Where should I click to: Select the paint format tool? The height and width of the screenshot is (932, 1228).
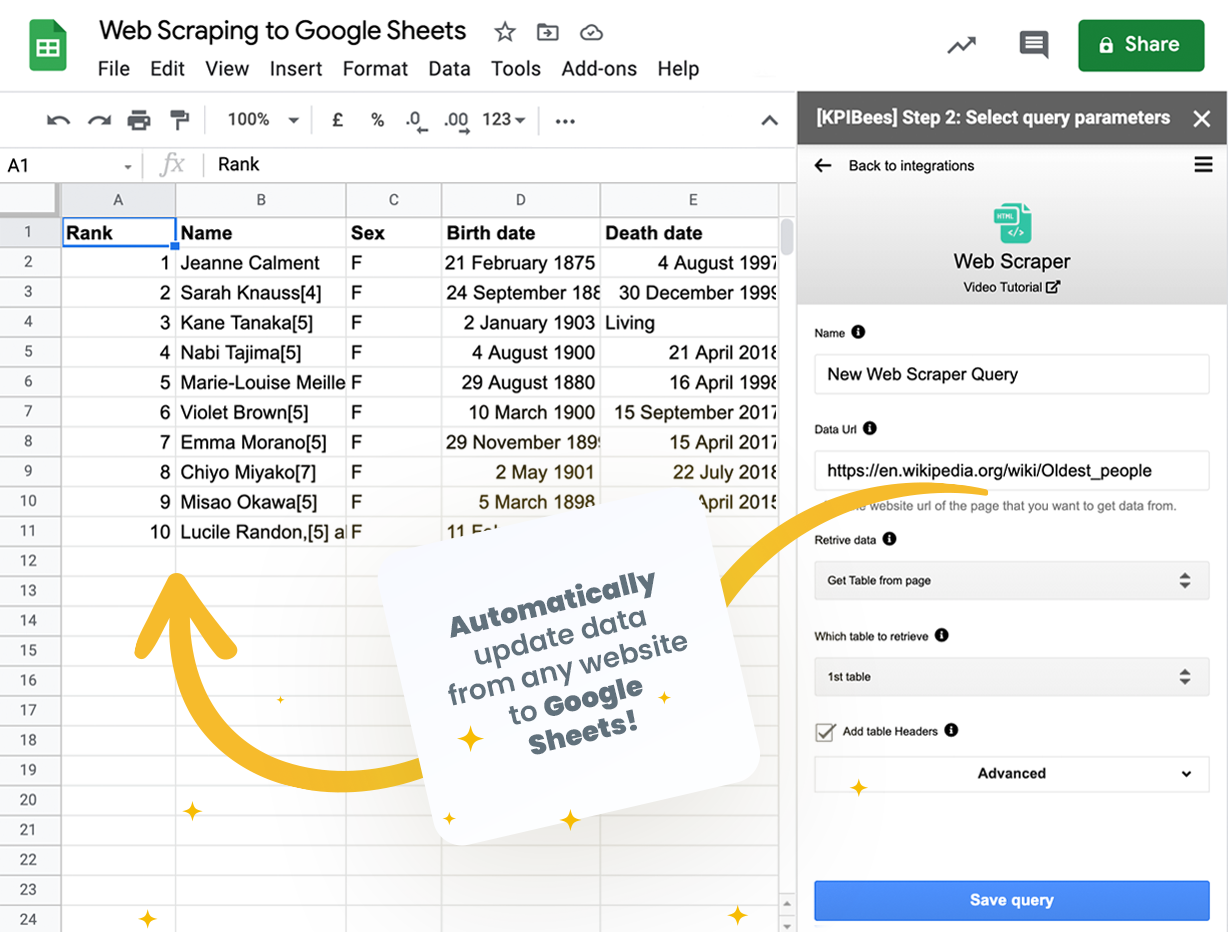180,120
